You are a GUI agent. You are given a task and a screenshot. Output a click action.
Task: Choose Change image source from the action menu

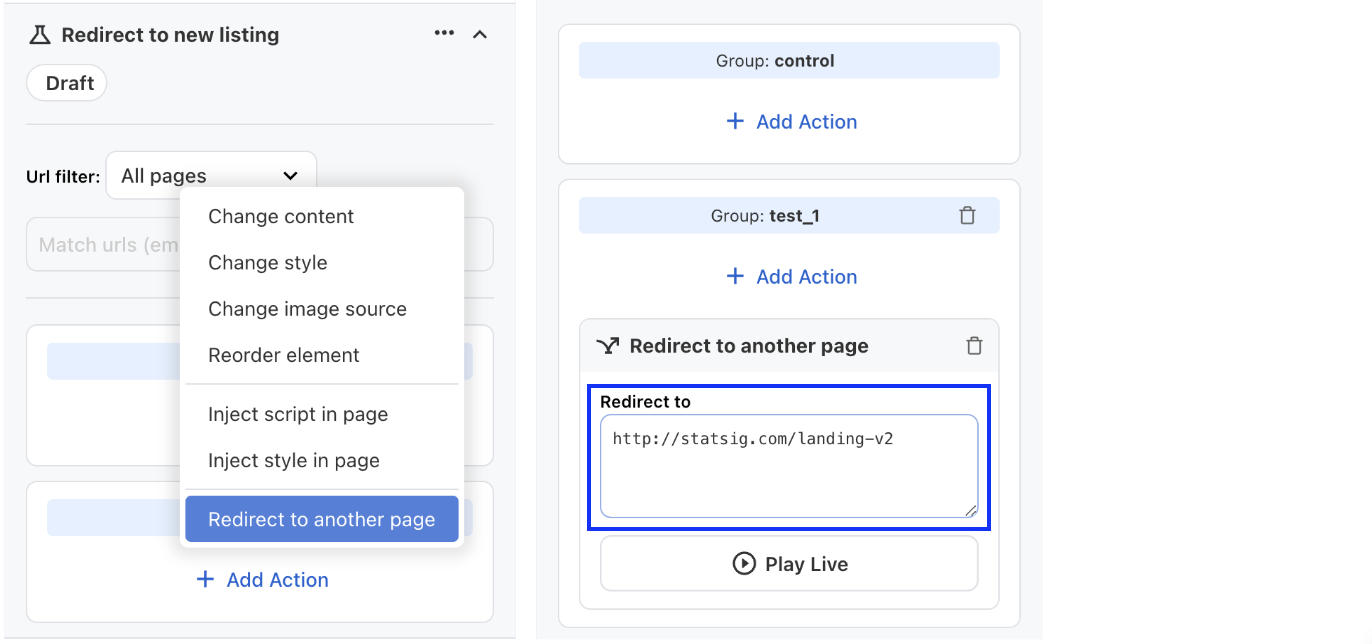tap(306, 308)
